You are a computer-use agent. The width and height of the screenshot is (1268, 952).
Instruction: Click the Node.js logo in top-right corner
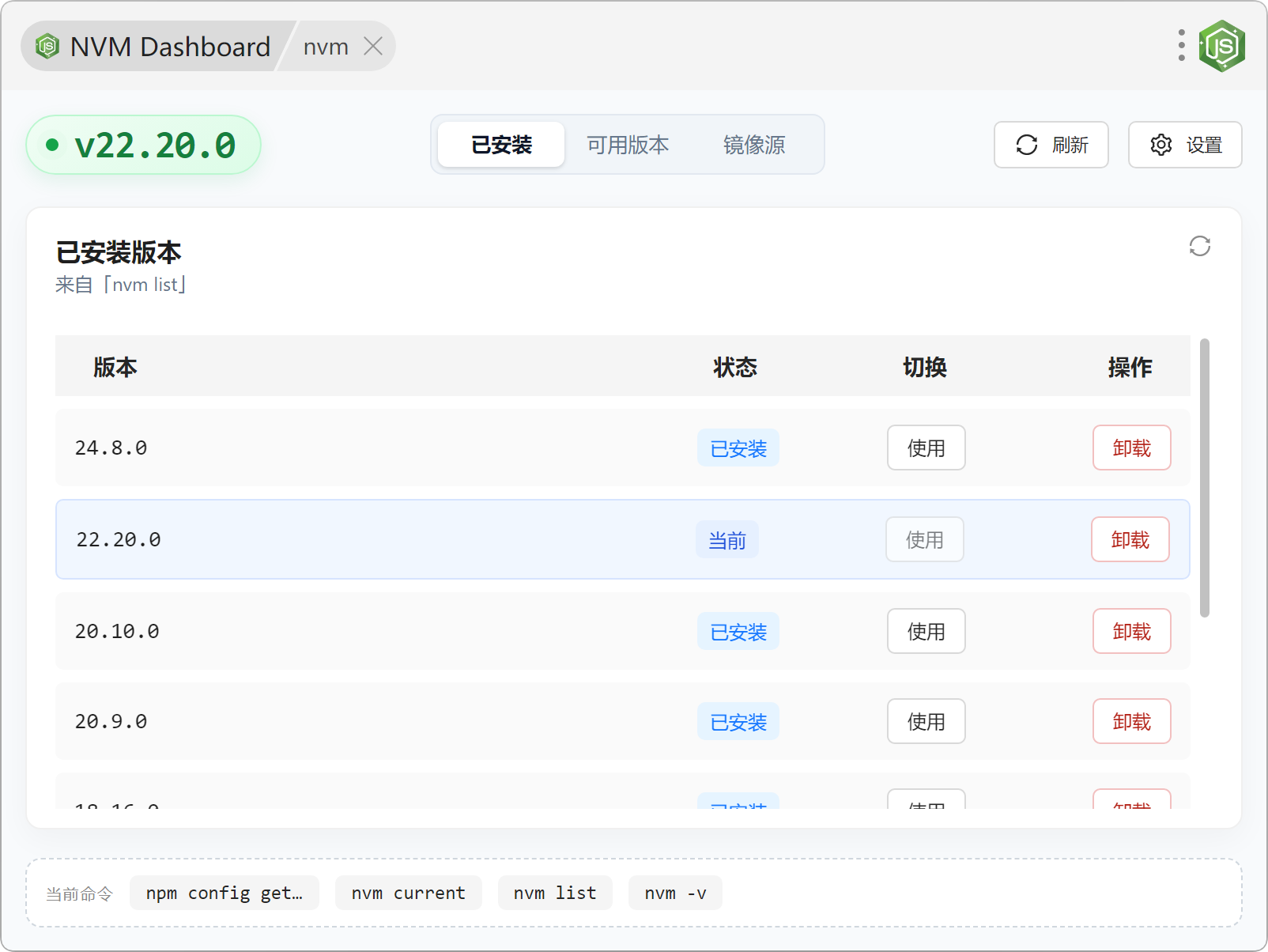1221,46
